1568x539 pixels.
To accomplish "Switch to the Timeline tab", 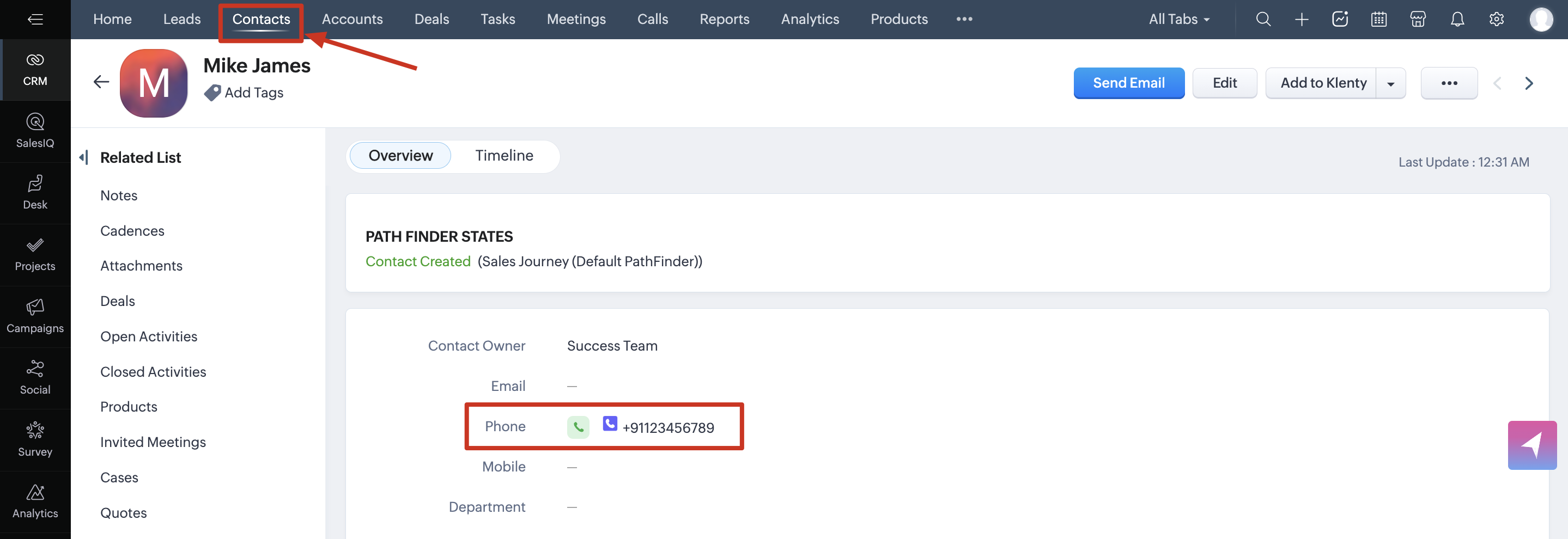I will 504,156.
